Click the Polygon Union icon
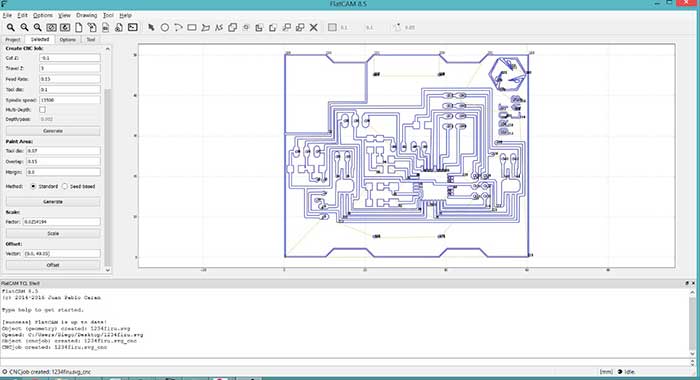The height and width of the screenshot is (380, 700). pos(232,27)
